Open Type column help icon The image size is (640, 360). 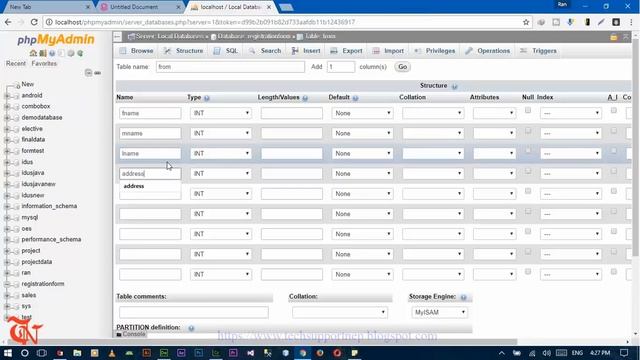click(x=207, y=98)
